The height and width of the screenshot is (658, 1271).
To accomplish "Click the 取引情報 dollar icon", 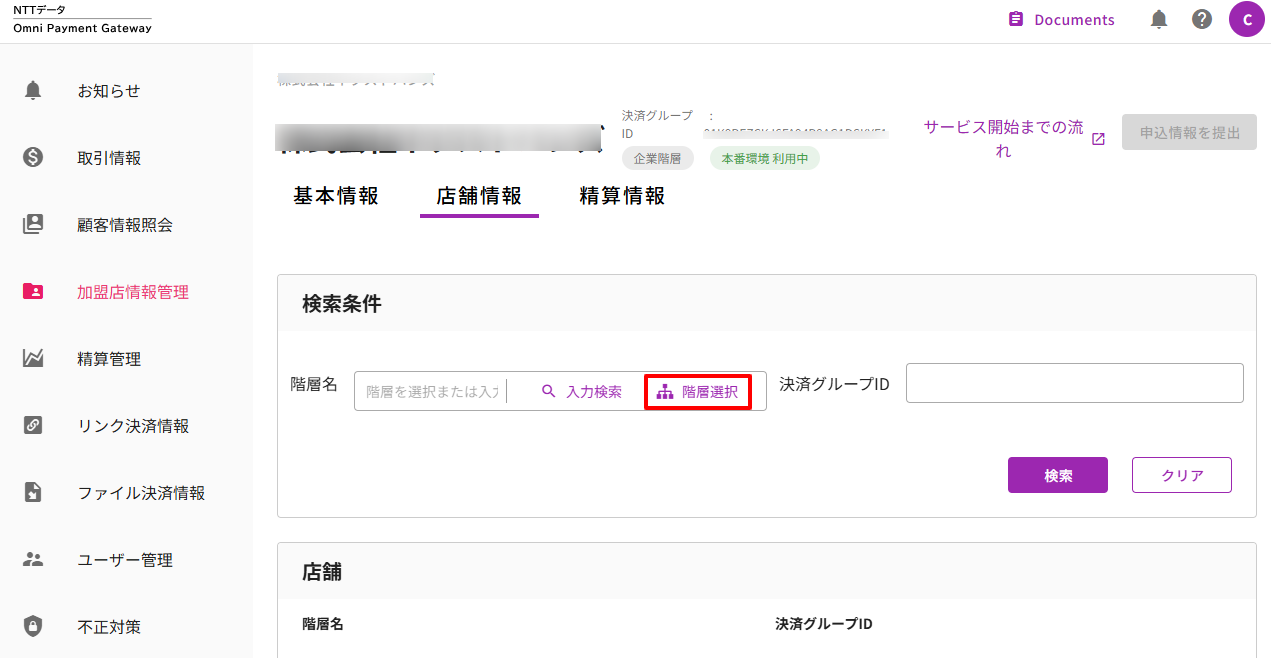I will point(33,158).
